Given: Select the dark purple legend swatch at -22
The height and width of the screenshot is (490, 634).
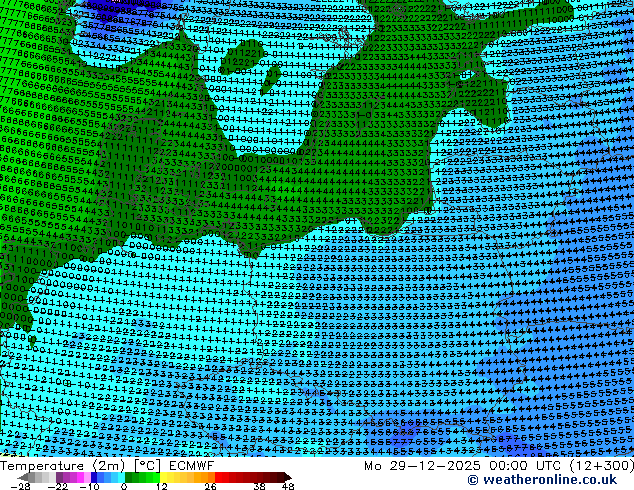Looking at the screenshot, I should (59, 477).
